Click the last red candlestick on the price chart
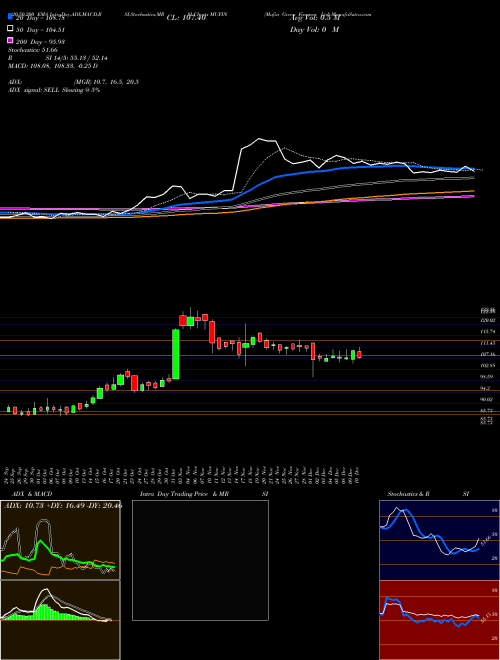The height and width of the screenshot is (660, 500). (359, 354)
